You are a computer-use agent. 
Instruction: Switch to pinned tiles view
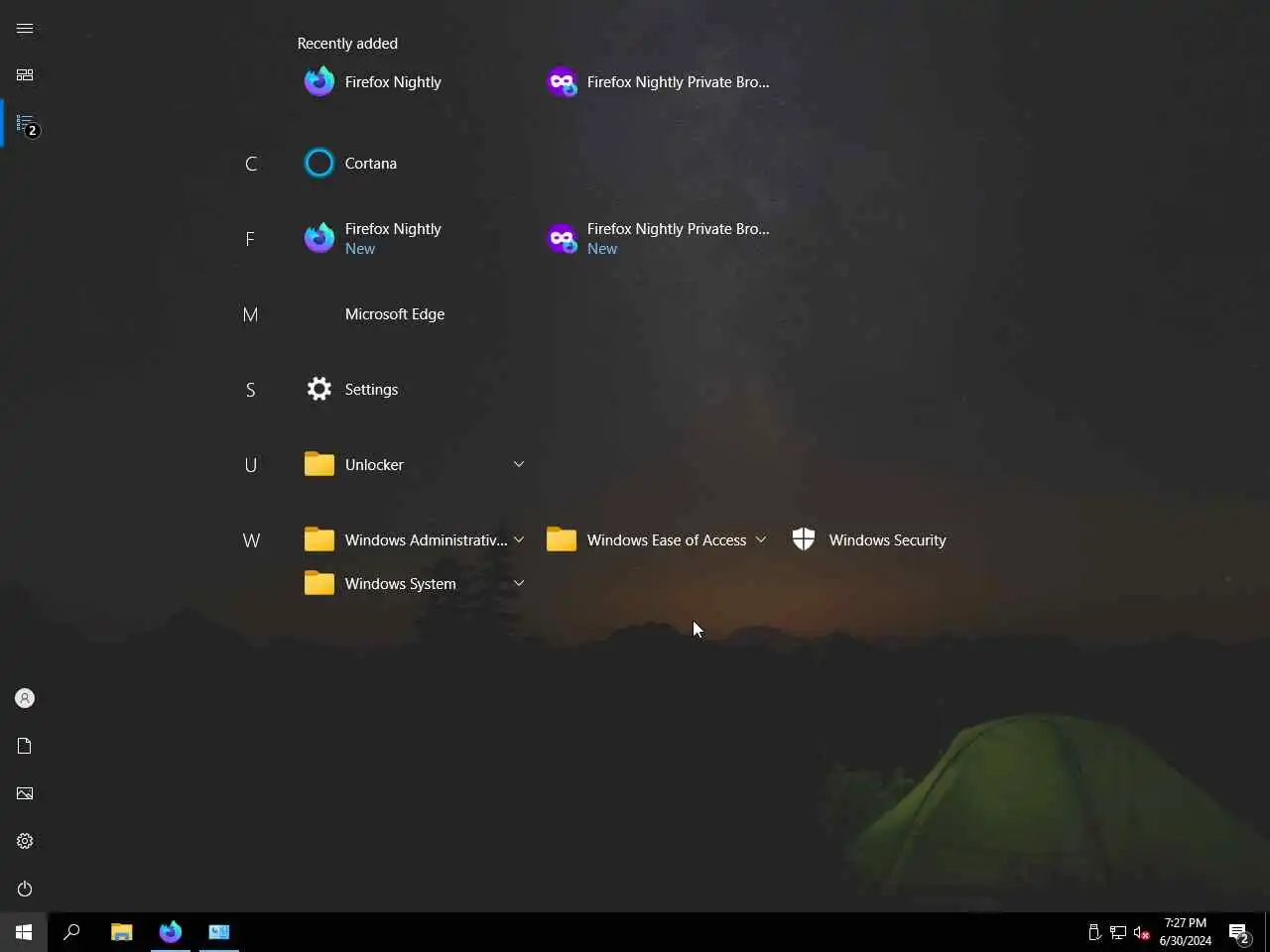point(25,75)
